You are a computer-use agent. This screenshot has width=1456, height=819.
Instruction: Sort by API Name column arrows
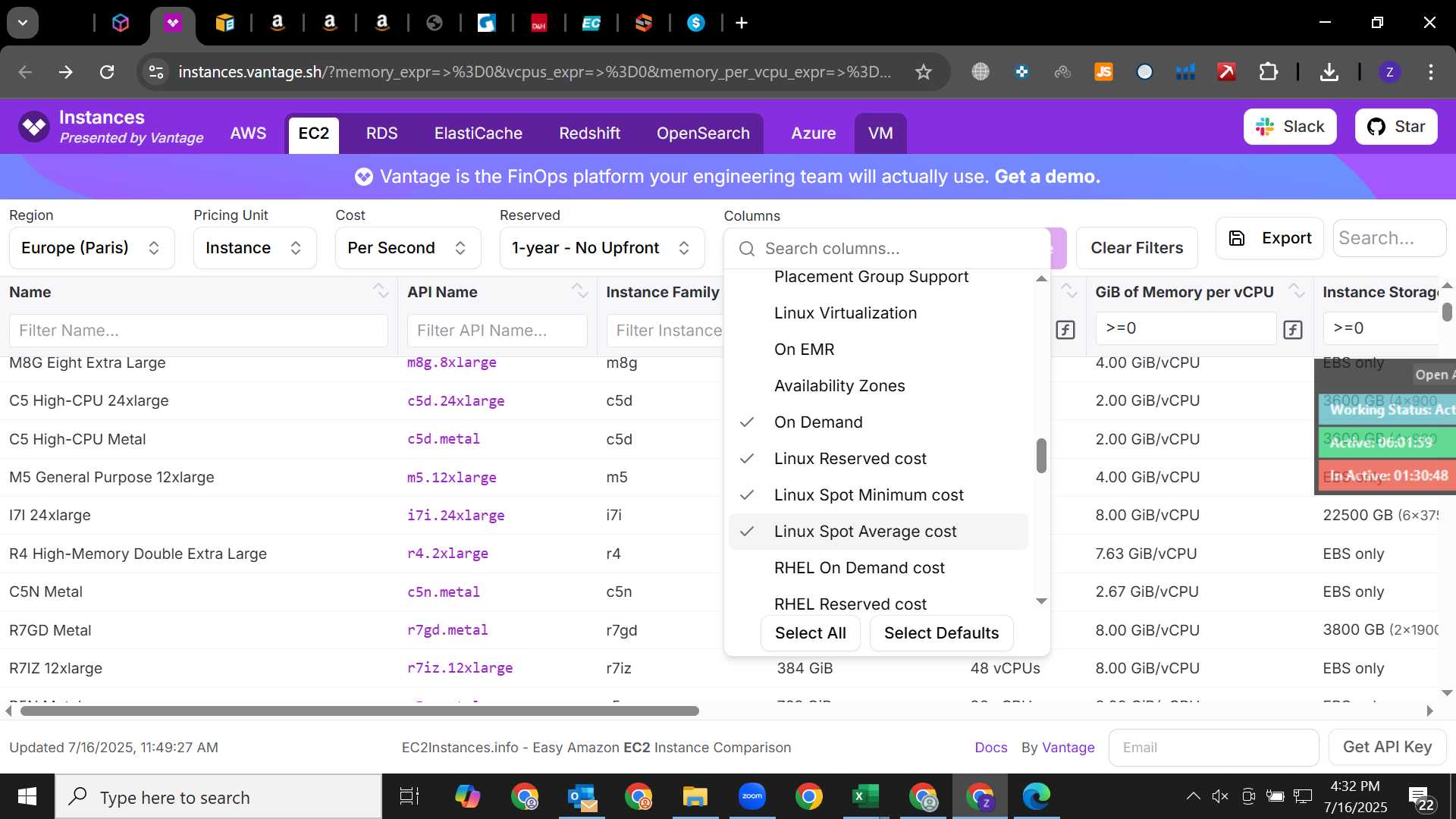pos(579,291)
